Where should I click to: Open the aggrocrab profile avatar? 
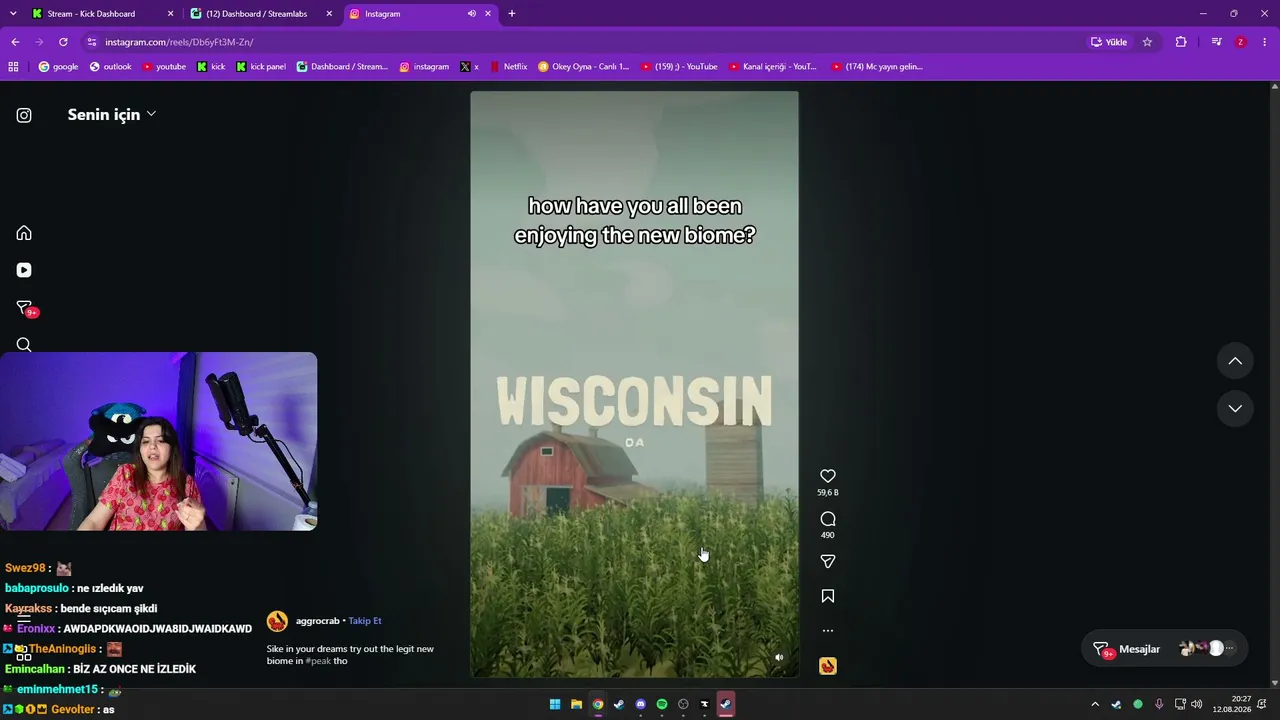pos(277,621)
